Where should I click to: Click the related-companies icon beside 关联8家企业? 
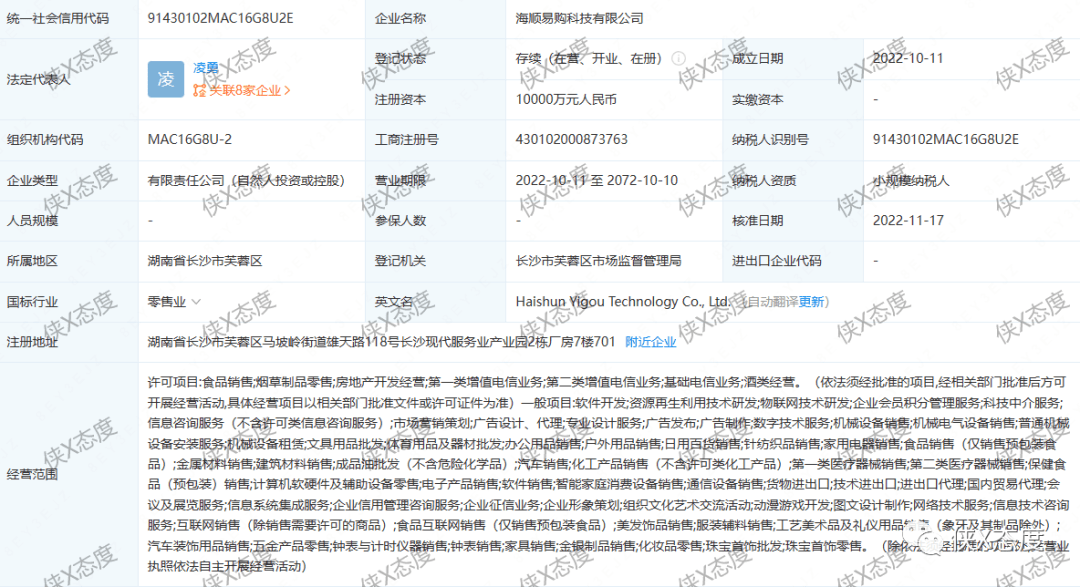(x=199, y=90)
